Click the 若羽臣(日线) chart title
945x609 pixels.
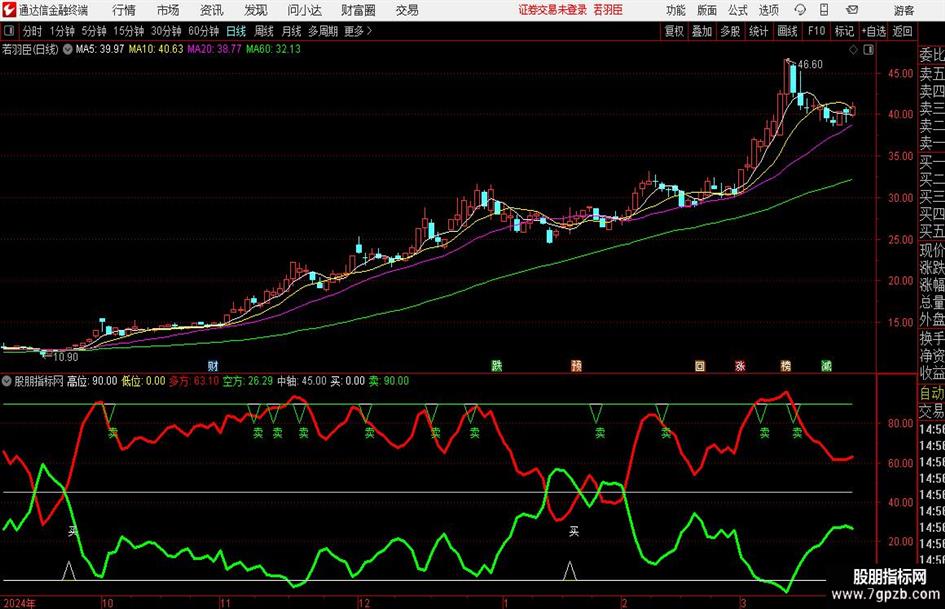(x=31, y=49)
